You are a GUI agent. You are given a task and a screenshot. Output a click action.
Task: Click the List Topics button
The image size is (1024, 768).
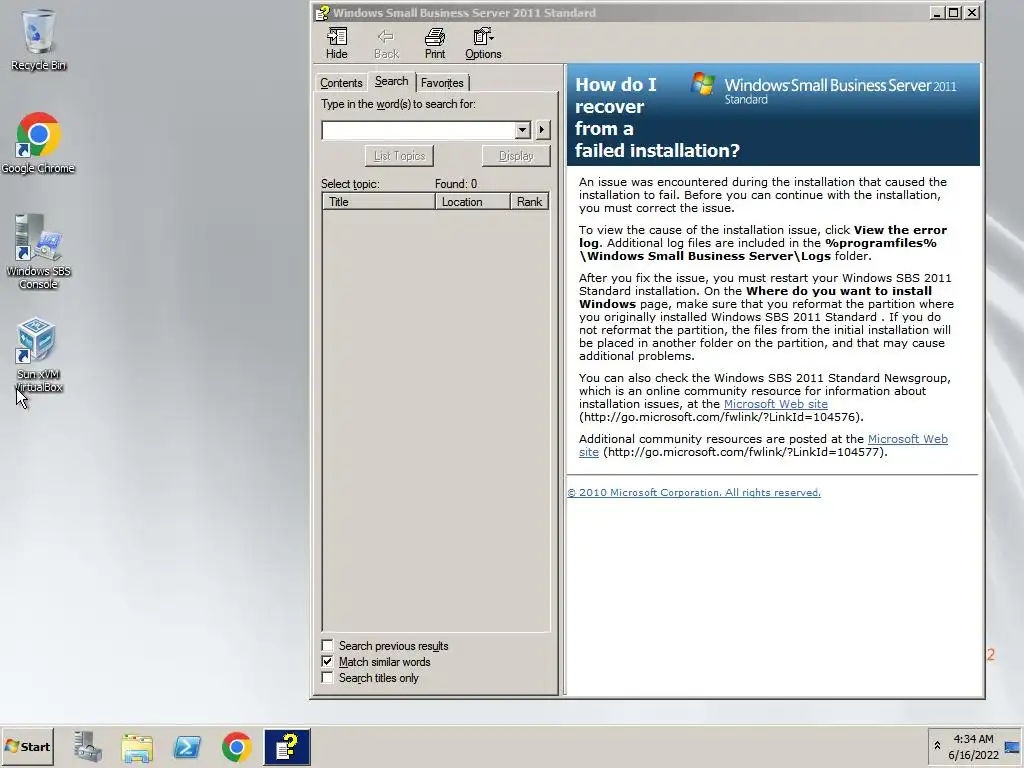[x=399, y=156]
